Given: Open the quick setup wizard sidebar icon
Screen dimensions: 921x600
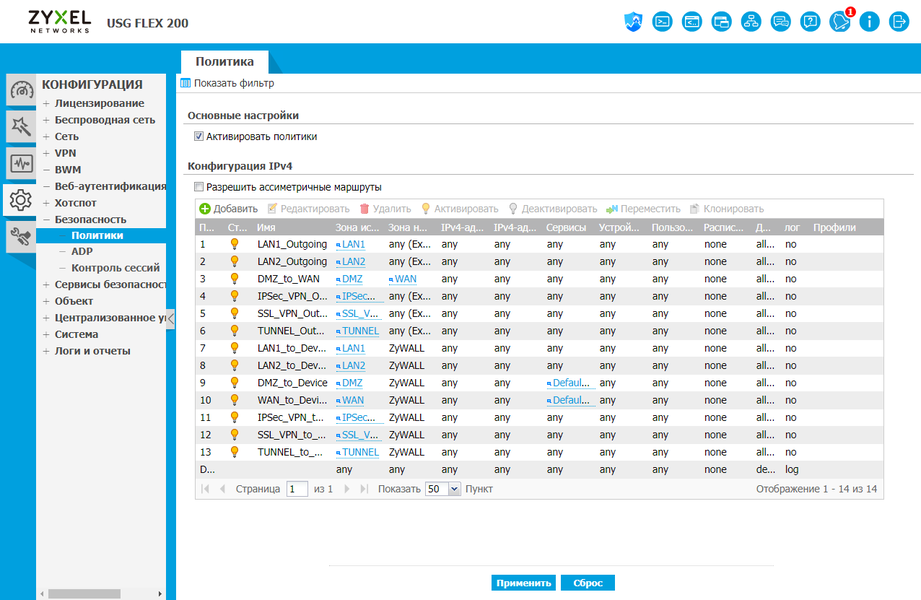Looking at the screenshot, I should tap(21, 126).
